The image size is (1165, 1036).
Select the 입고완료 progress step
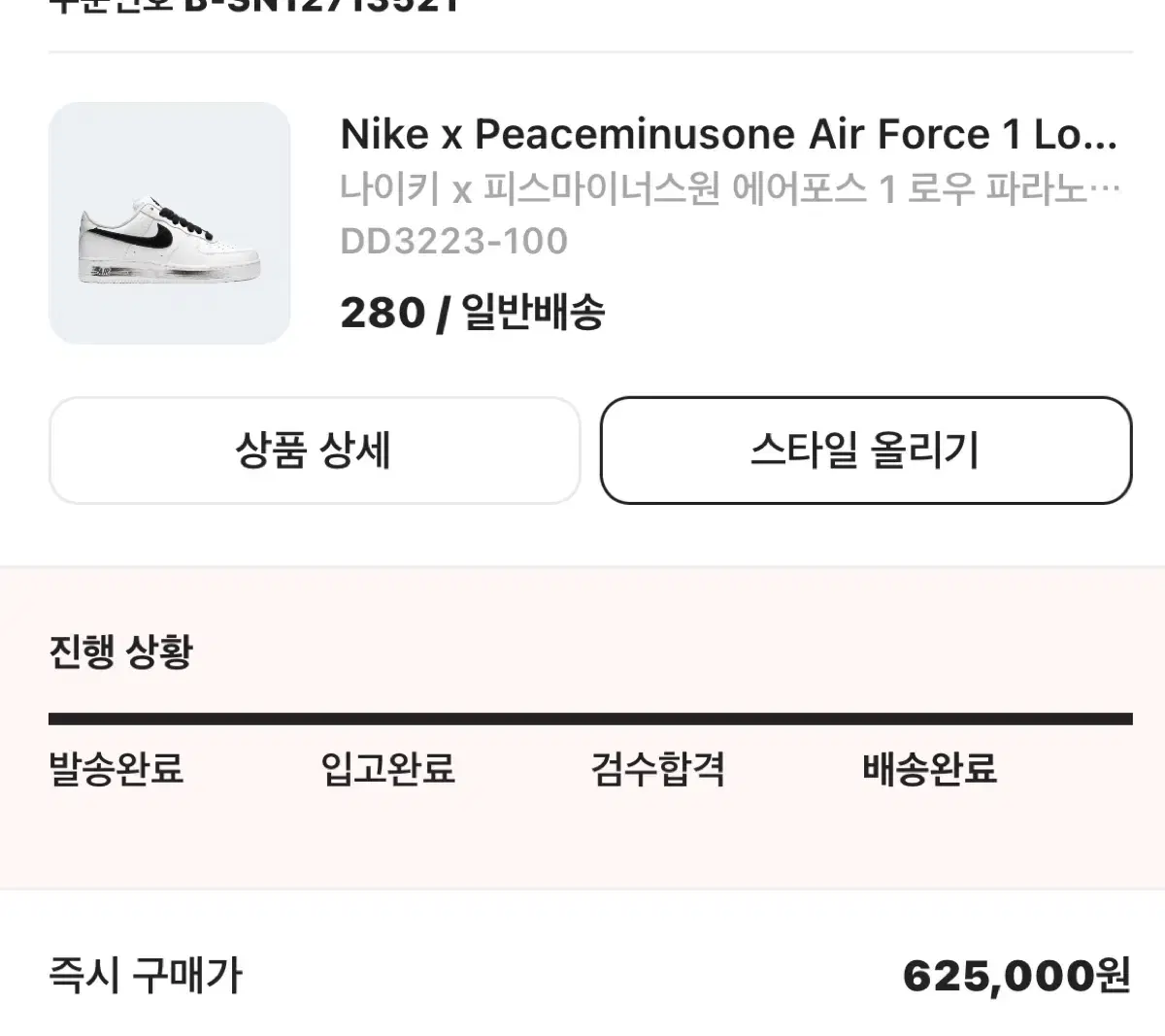pyautogui.click(x=387, y=769)
